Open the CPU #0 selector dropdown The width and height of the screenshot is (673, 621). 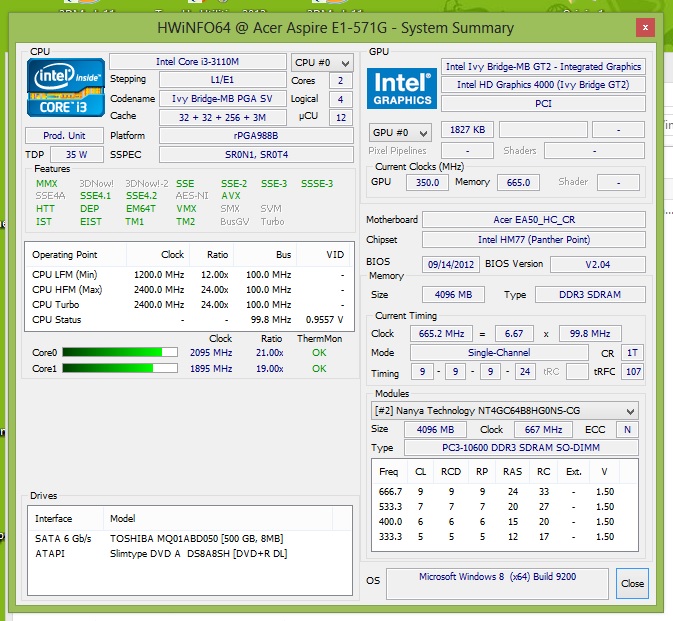coord(322,63)
